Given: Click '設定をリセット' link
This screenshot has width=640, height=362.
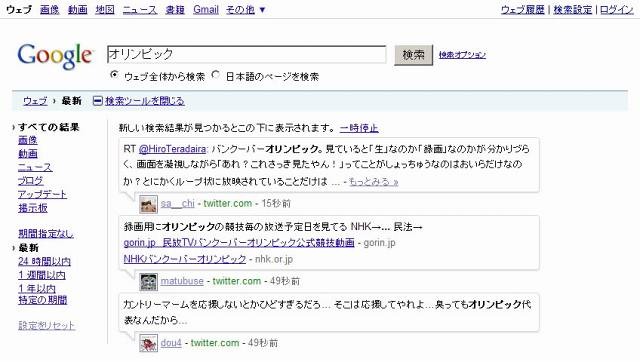Looking at the screenshot, I should pyautogui.click(x=47, y=326).
